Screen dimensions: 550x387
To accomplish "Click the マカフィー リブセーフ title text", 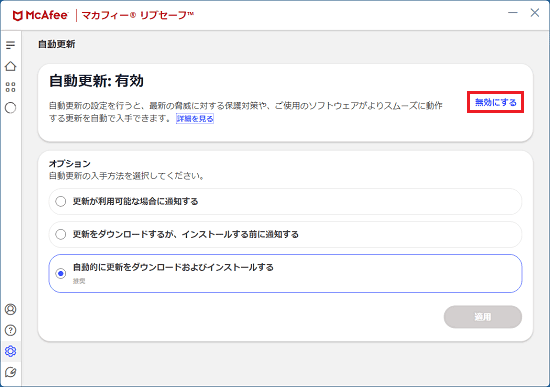I will coord(138,15).
